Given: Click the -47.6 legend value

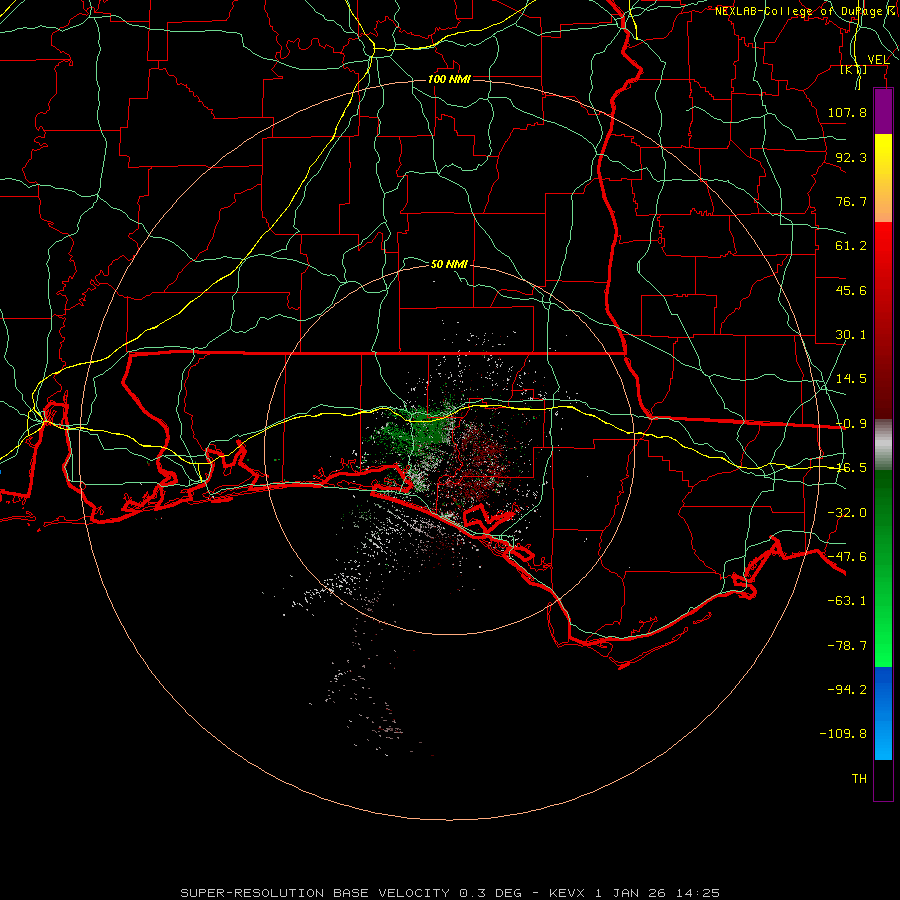Looking at the screenshot, I should point(847,557).
